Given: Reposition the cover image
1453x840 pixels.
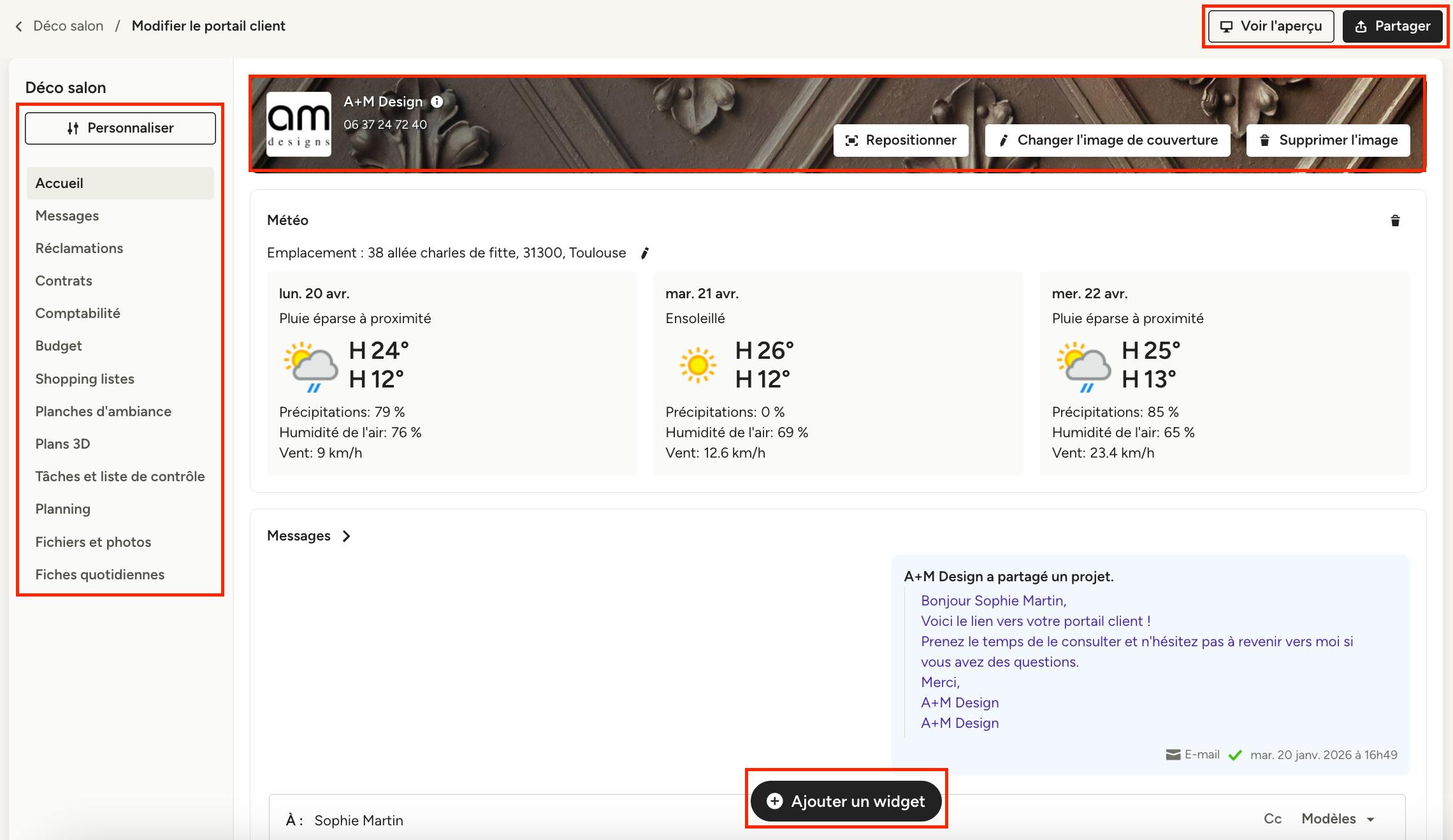Looking at the screenshot, I should (x=901, y=140).
